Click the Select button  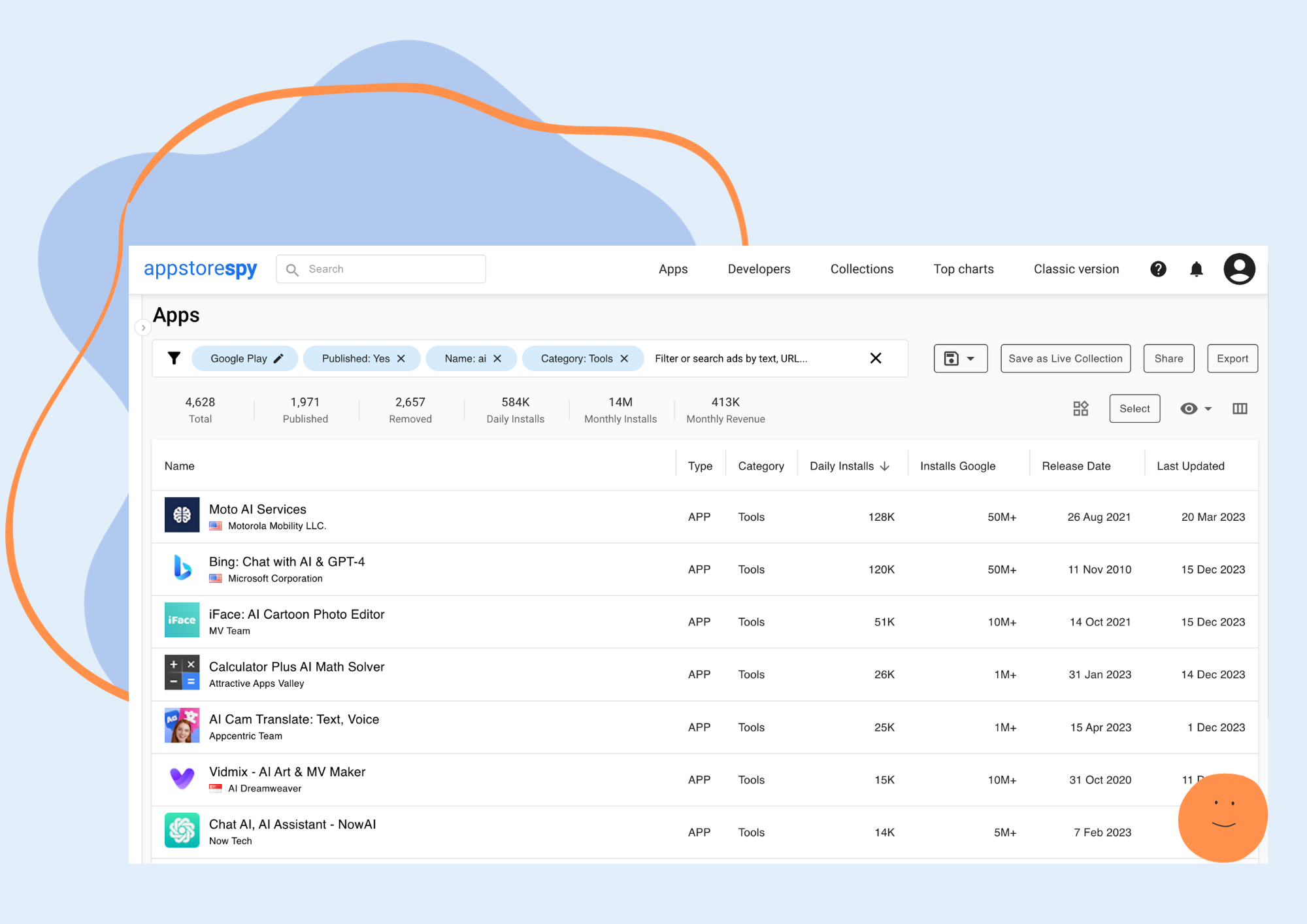pos(1134,408)
